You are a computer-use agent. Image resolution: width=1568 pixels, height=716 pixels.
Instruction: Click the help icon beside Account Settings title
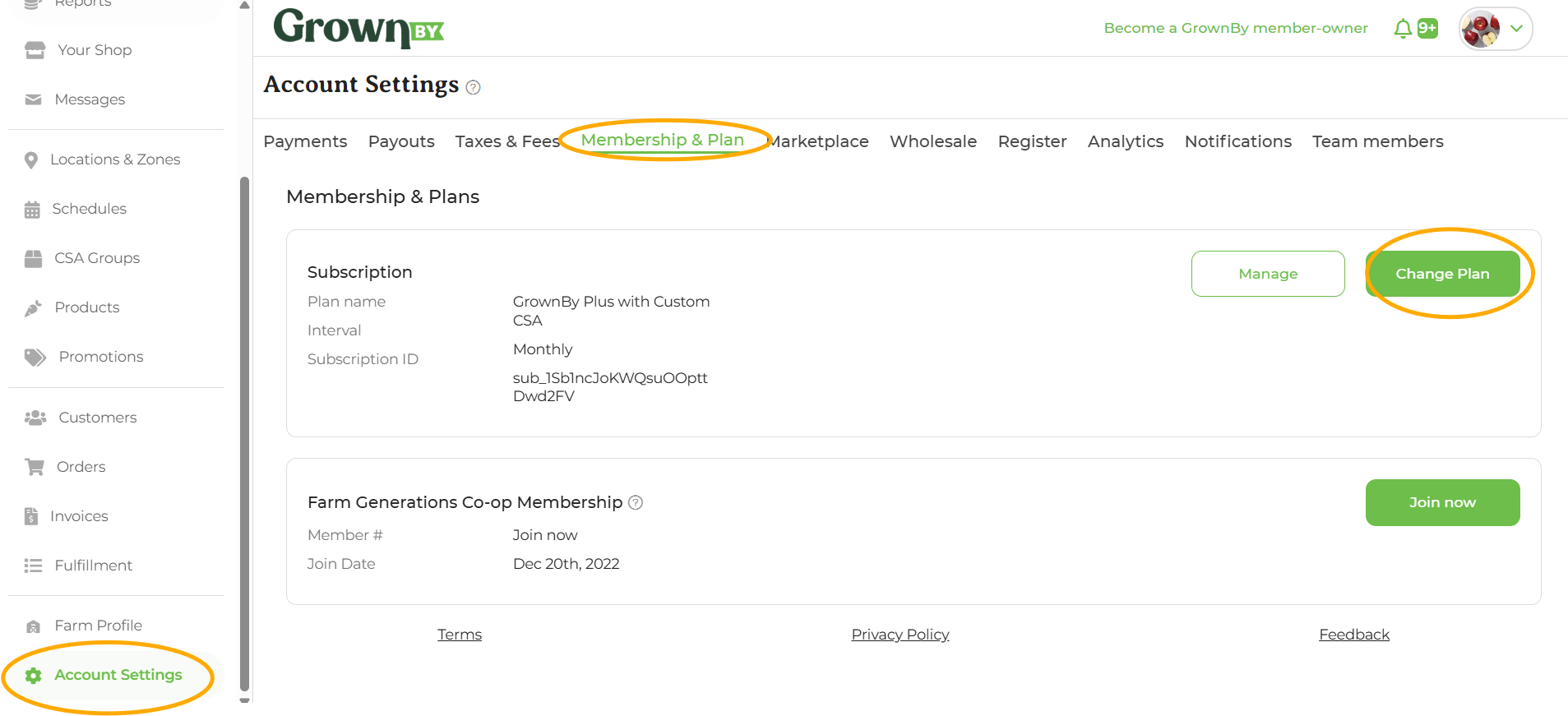pos(473,87)
